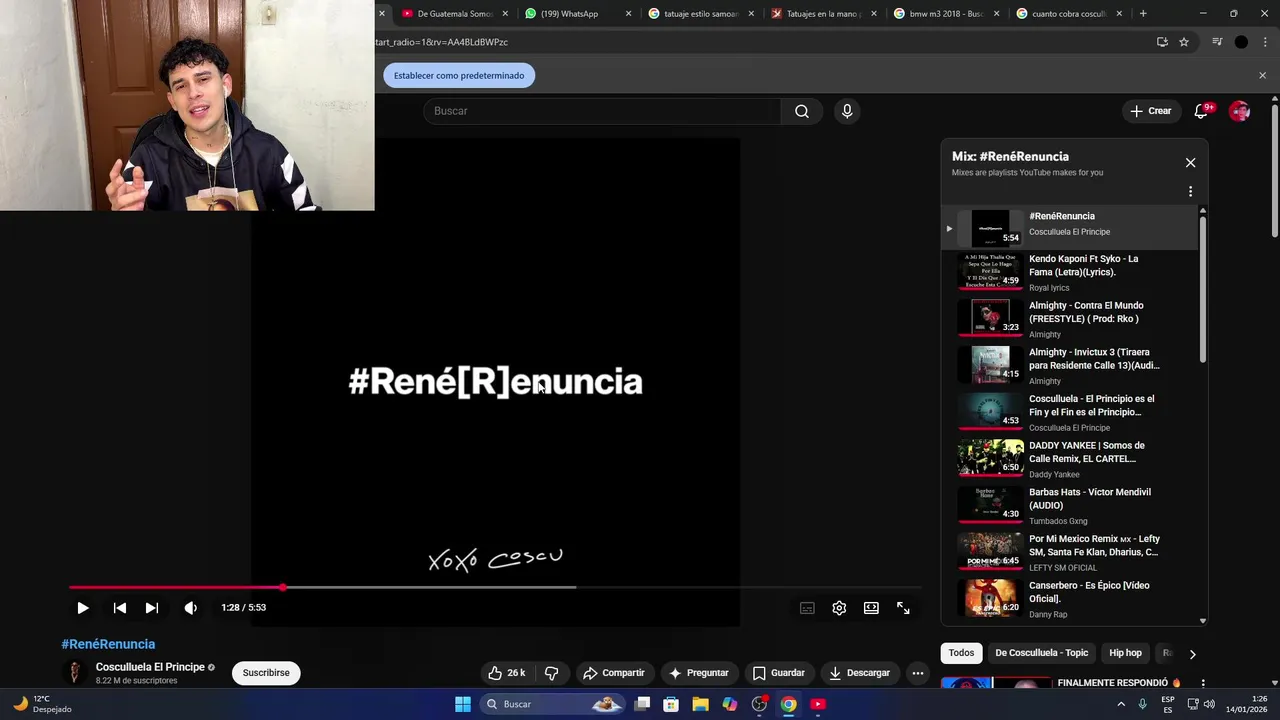Open the Crear upload menu
This screenshot has width=1280, height=720.
(x=1151, y=111)
